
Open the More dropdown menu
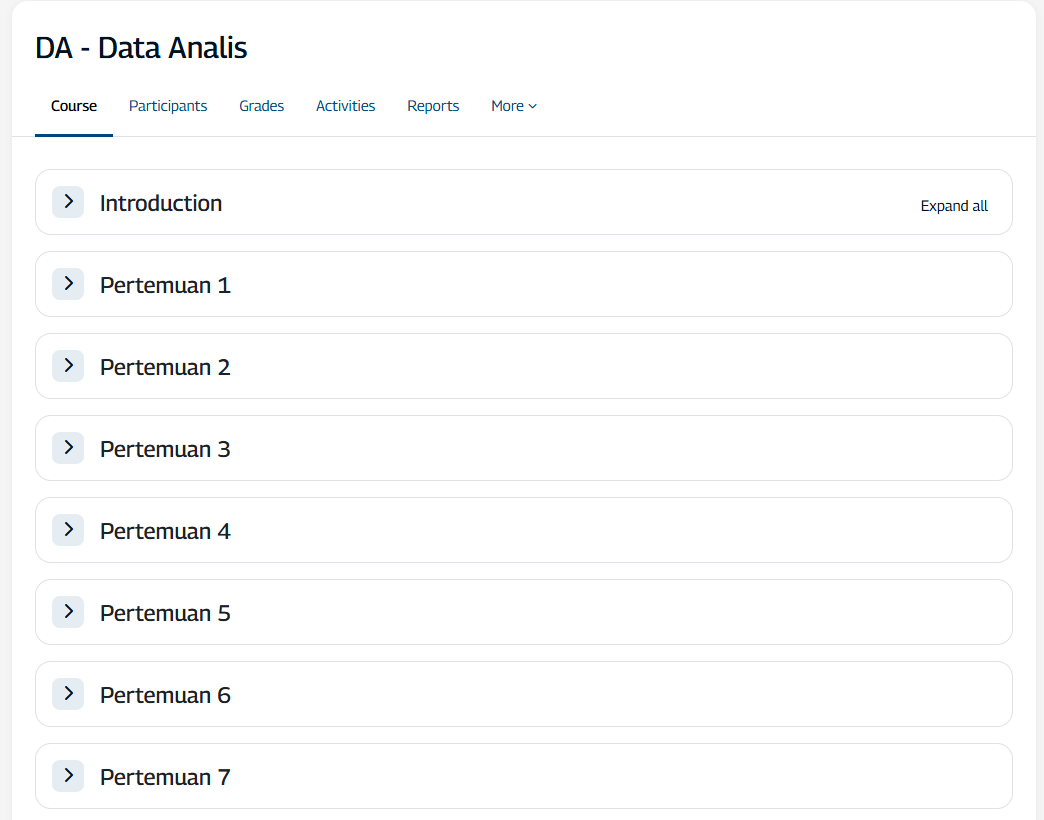pos(514,106)
